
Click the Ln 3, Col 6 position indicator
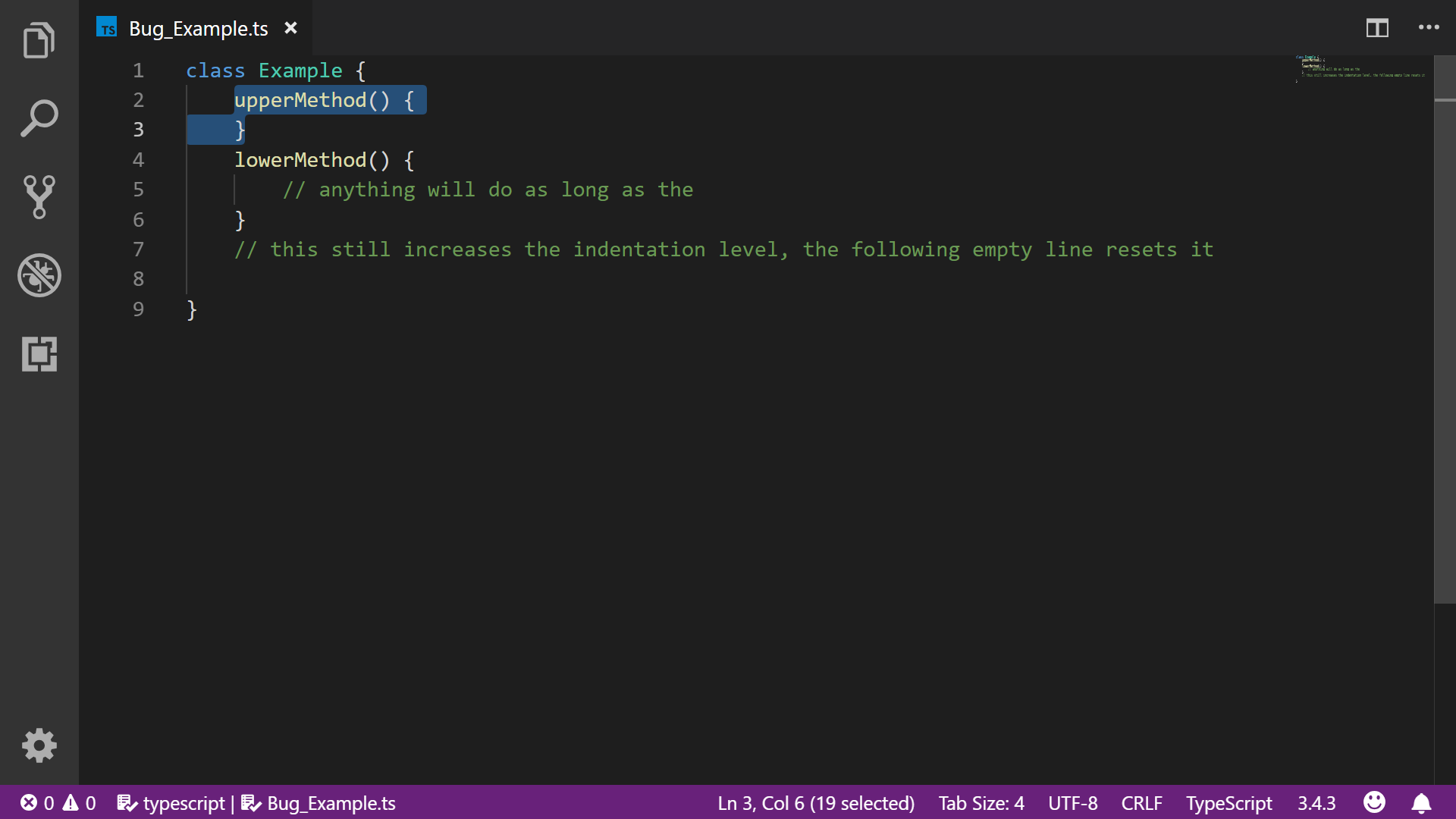coord(815,803)
